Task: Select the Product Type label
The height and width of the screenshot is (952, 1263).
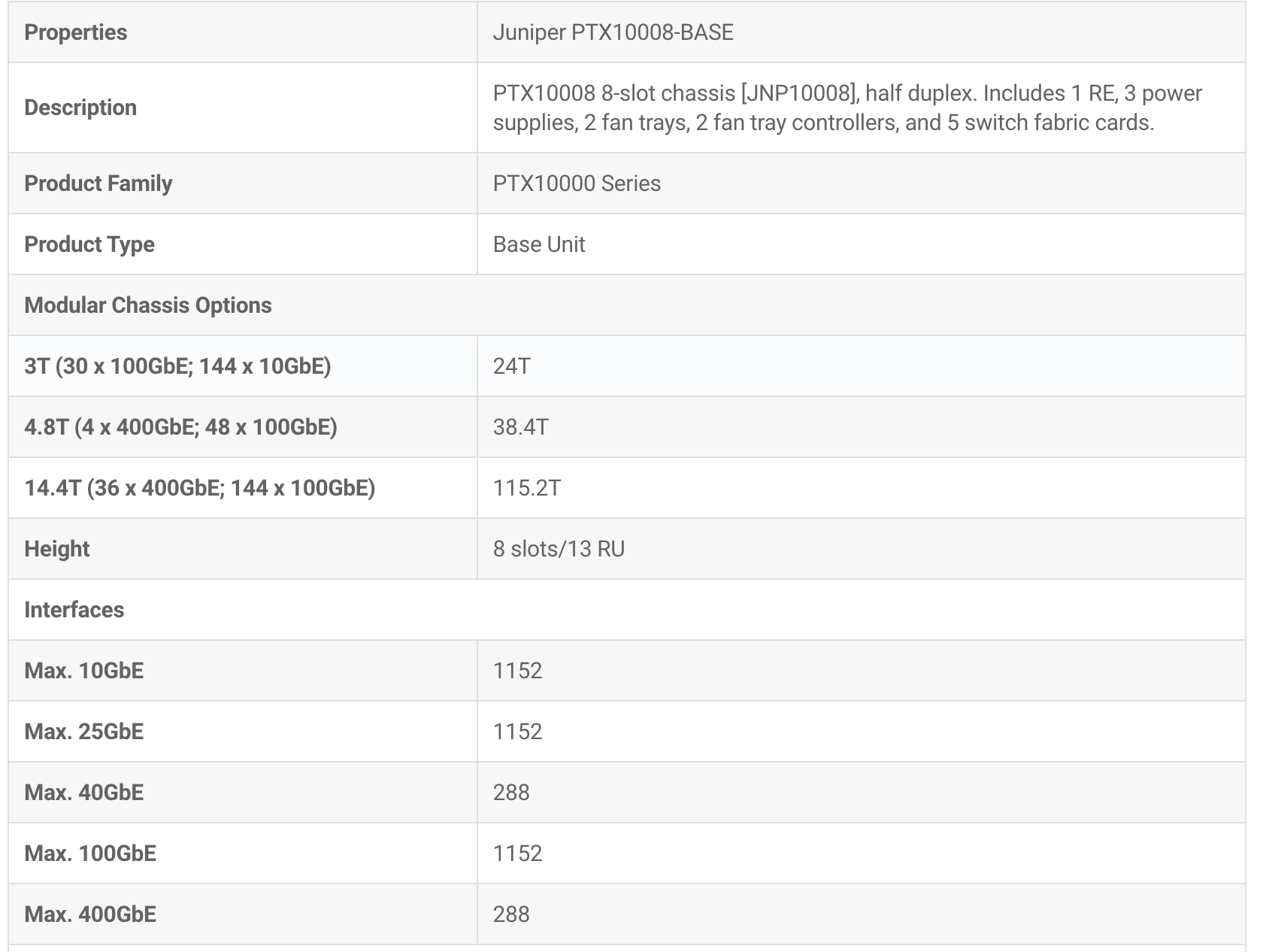Action: click(89, 244)
